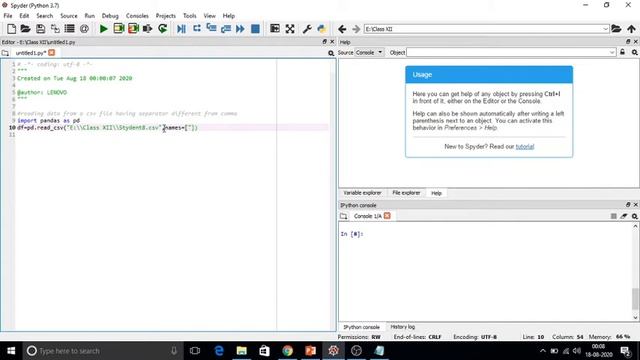Open the Projects menu

[165, 16]
